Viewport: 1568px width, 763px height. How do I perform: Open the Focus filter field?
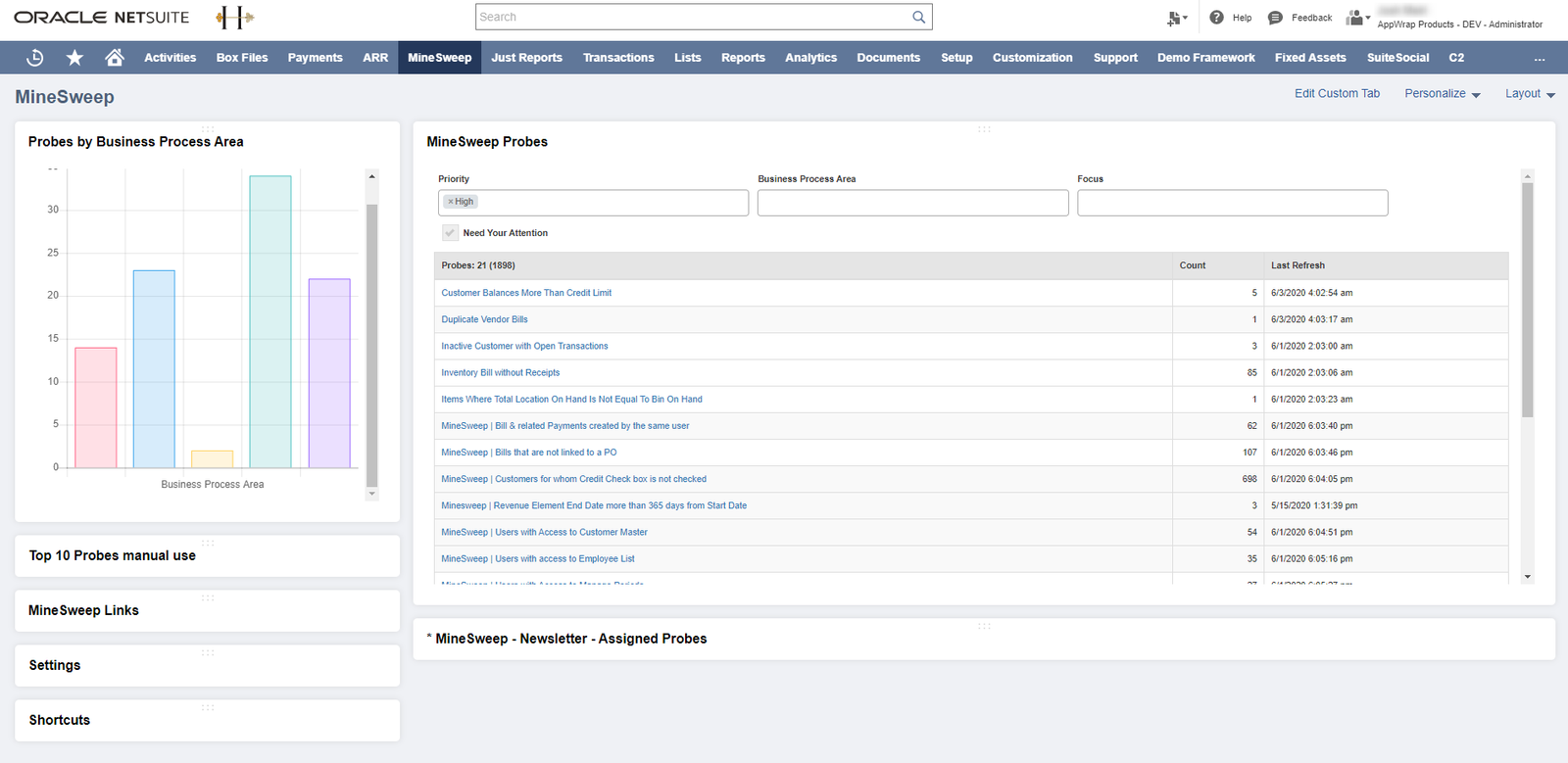tap(1232, 203)
